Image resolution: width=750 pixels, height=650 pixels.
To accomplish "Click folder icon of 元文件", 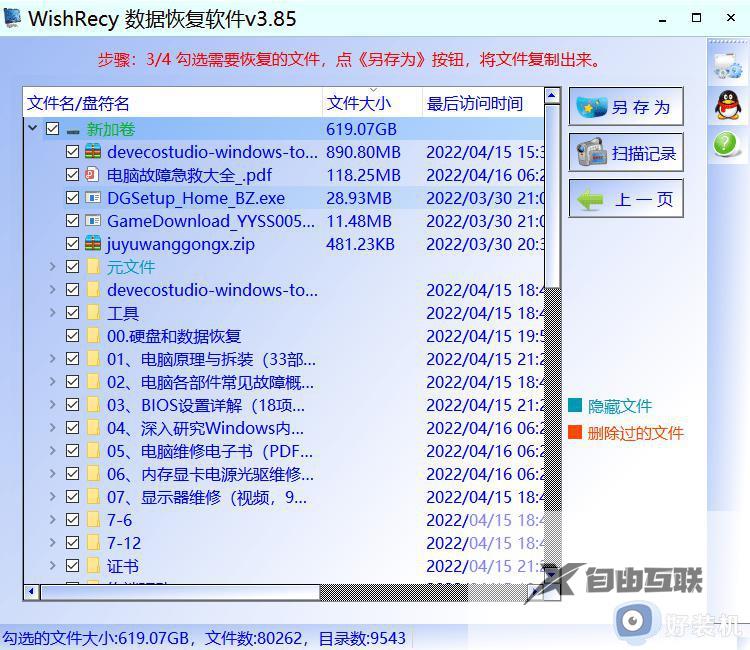I will pos(94,266).
